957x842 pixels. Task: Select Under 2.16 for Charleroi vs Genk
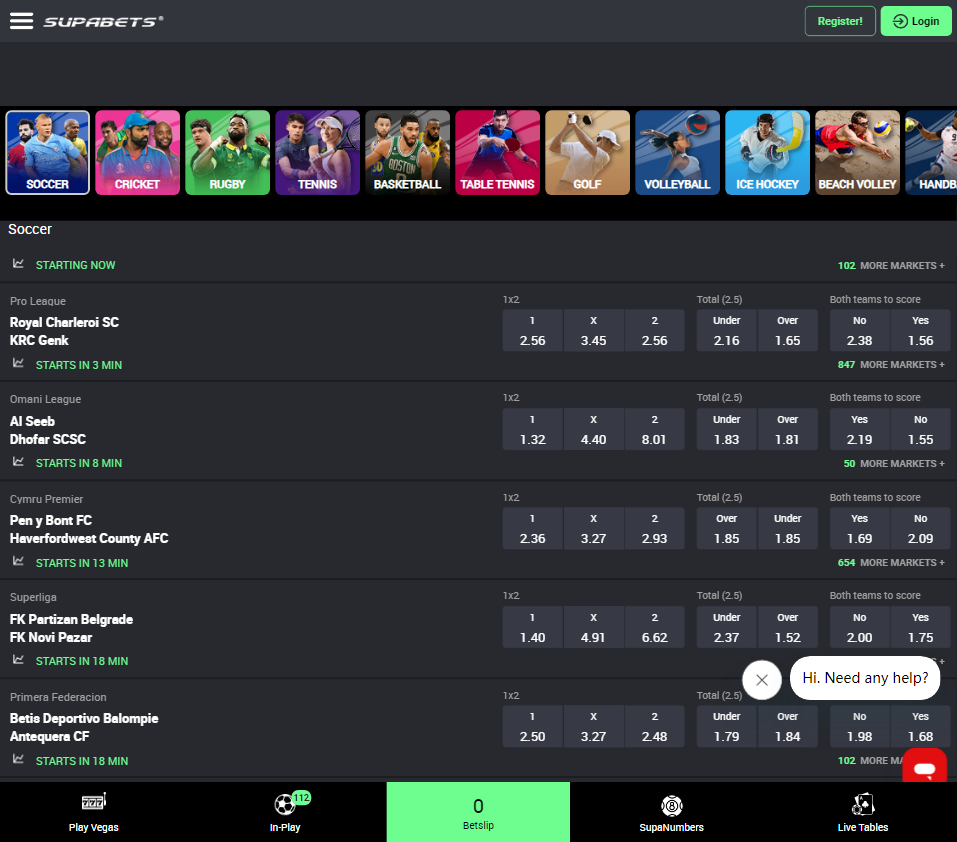pyautogui.click(x=726, y=331)
